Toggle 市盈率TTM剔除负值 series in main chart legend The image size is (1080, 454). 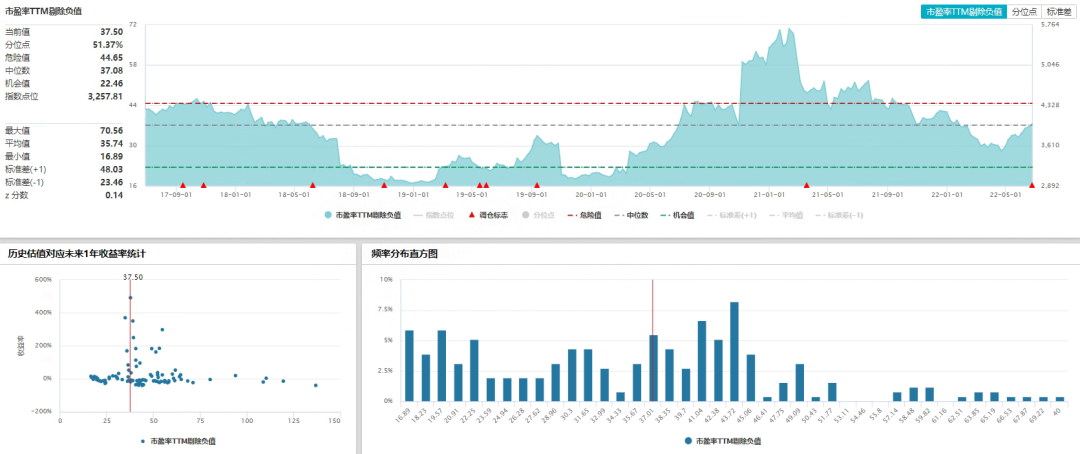(363, 215)
